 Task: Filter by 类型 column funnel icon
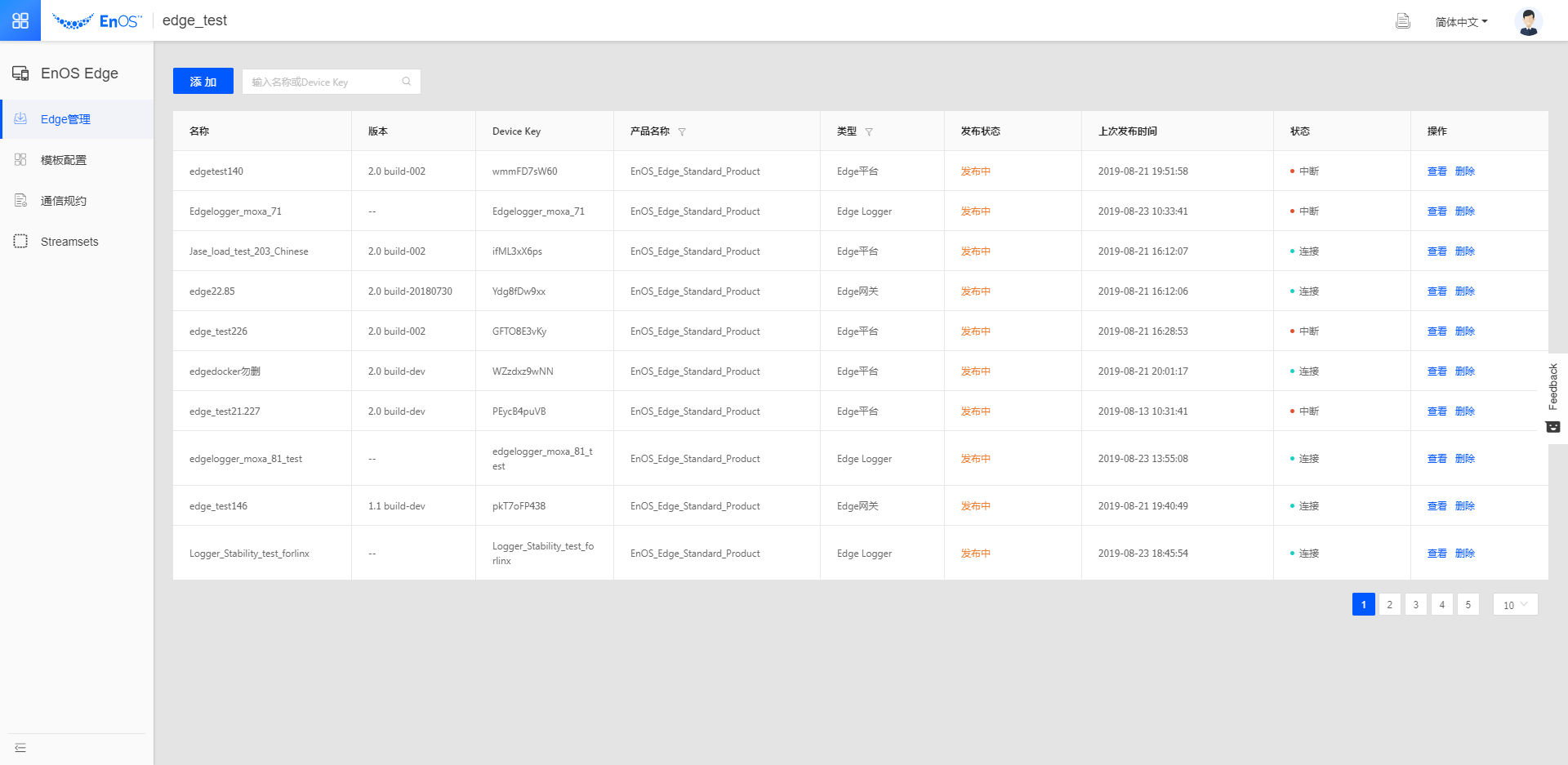(869, 132)
